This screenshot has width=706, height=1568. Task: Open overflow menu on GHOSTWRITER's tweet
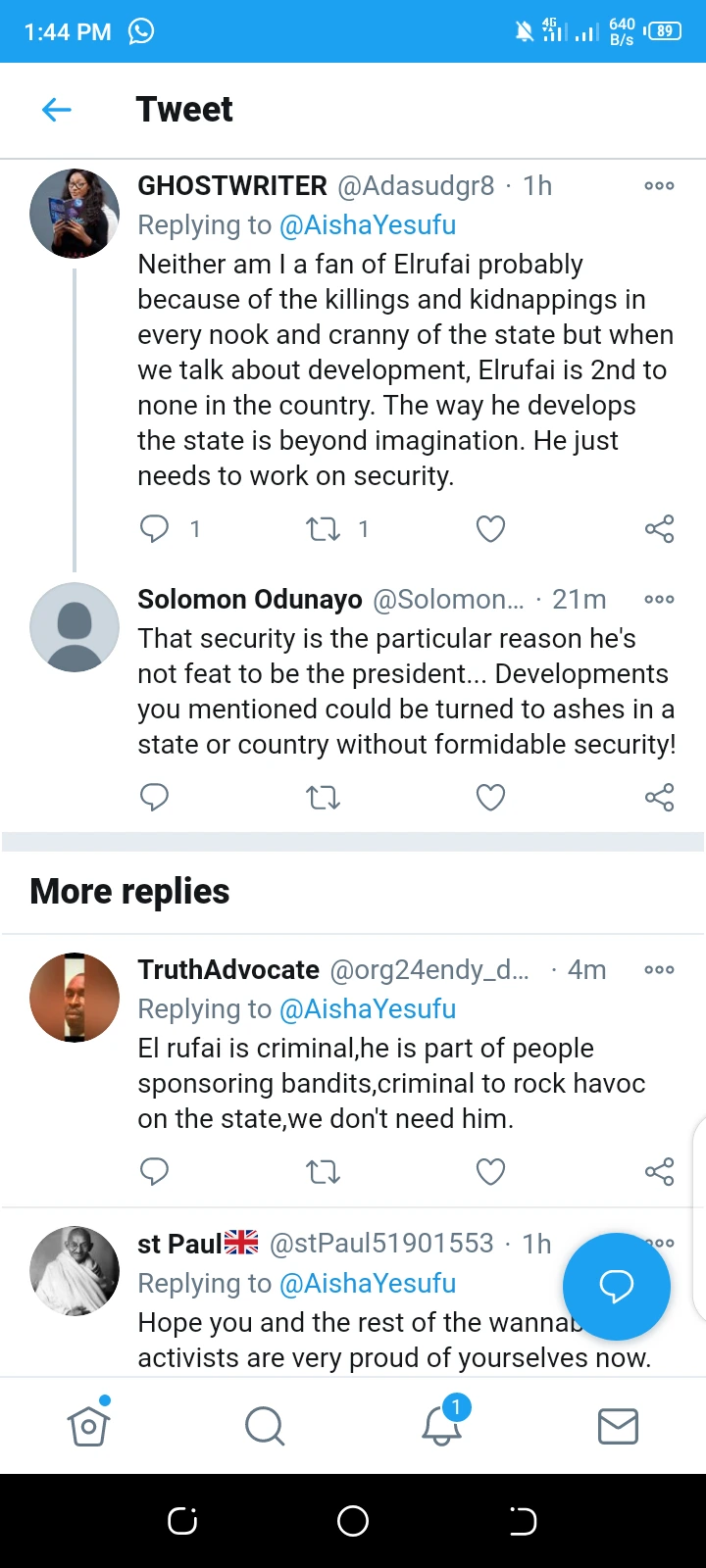pyautogui.click(x=659, y=185)
